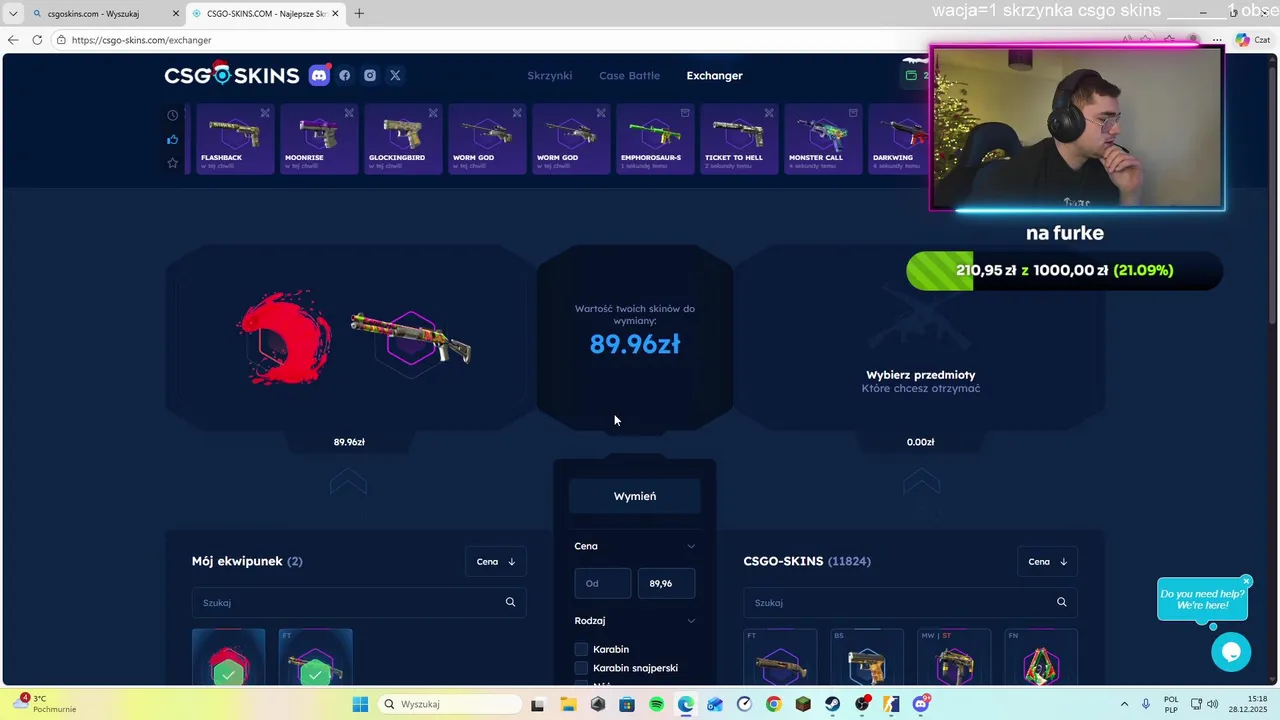The width and height of the screenshot is (1280, 720).
Task: Switch to the csgoskins.com Wyszukaj tab
Action: coord(105,13)
